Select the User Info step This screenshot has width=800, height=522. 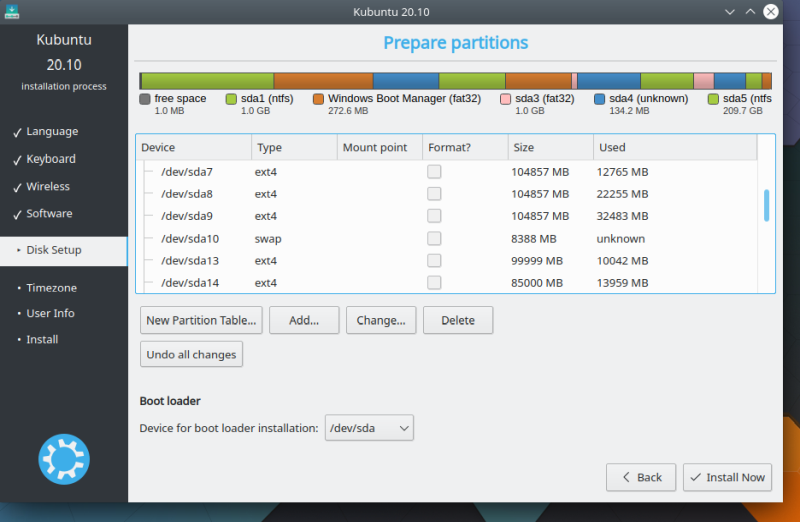[x=50, y=313]
